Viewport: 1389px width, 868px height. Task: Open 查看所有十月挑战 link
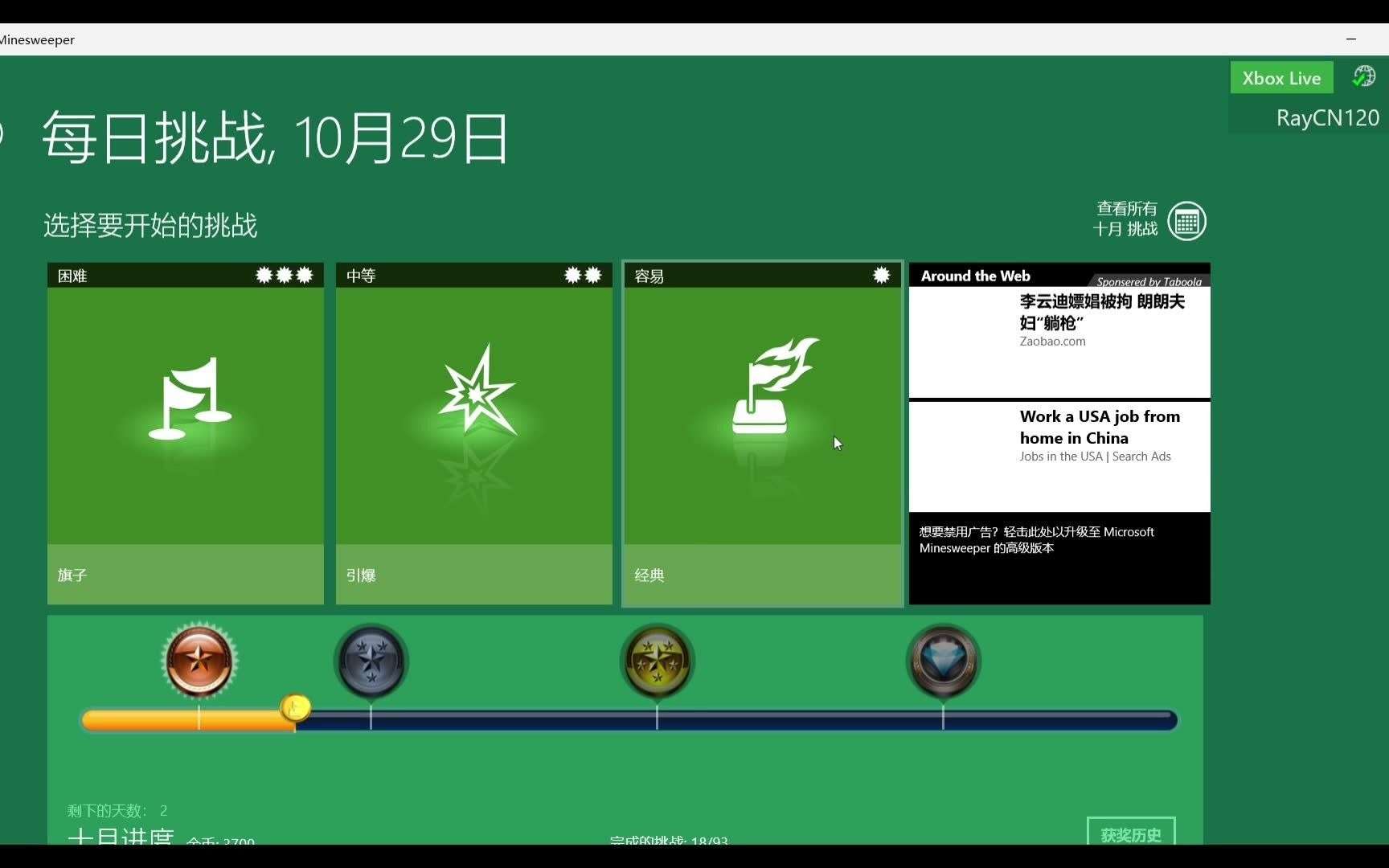click(1125, 219)
